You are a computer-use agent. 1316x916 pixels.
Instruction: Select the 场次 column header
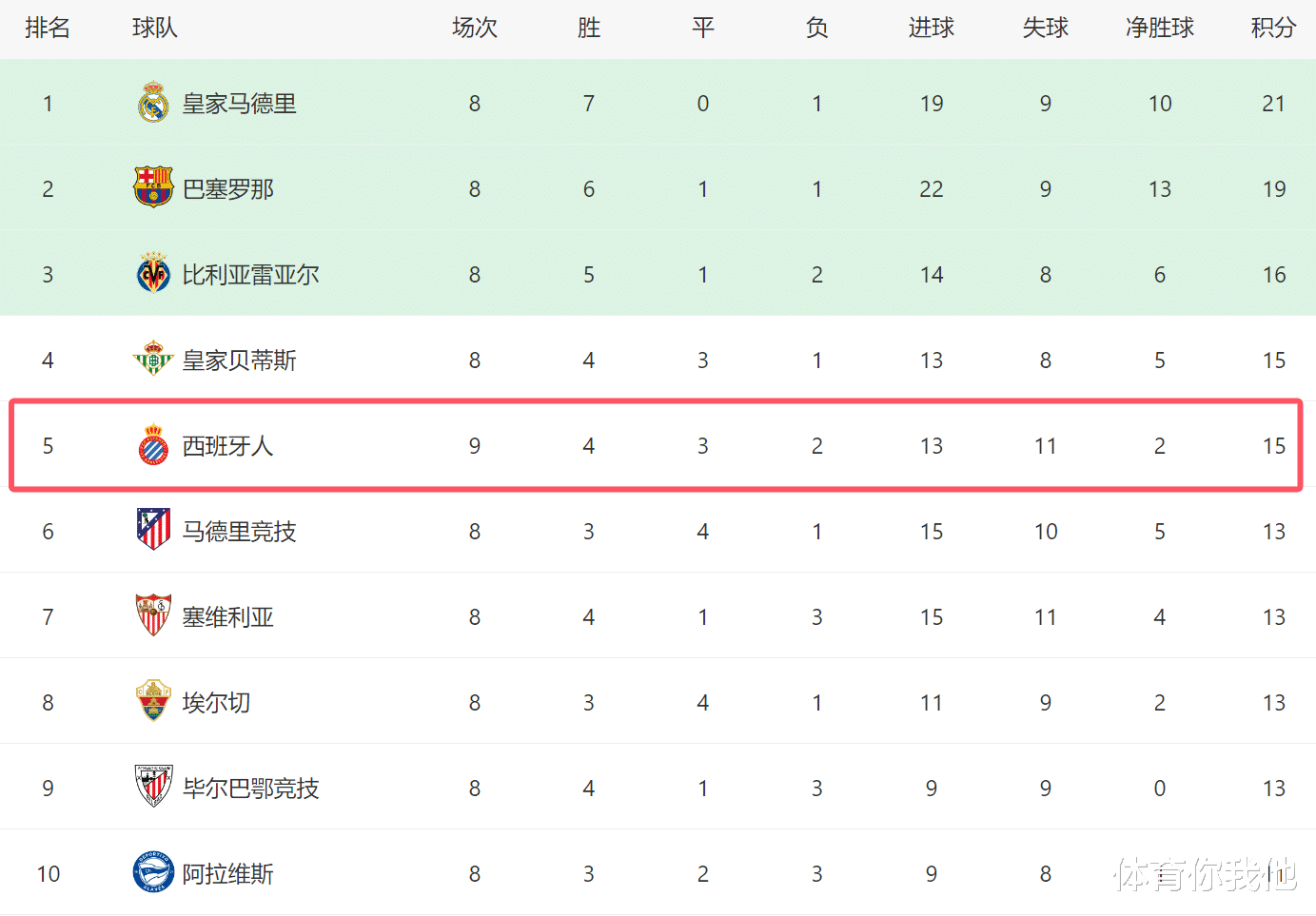click(x=474, y=28)
